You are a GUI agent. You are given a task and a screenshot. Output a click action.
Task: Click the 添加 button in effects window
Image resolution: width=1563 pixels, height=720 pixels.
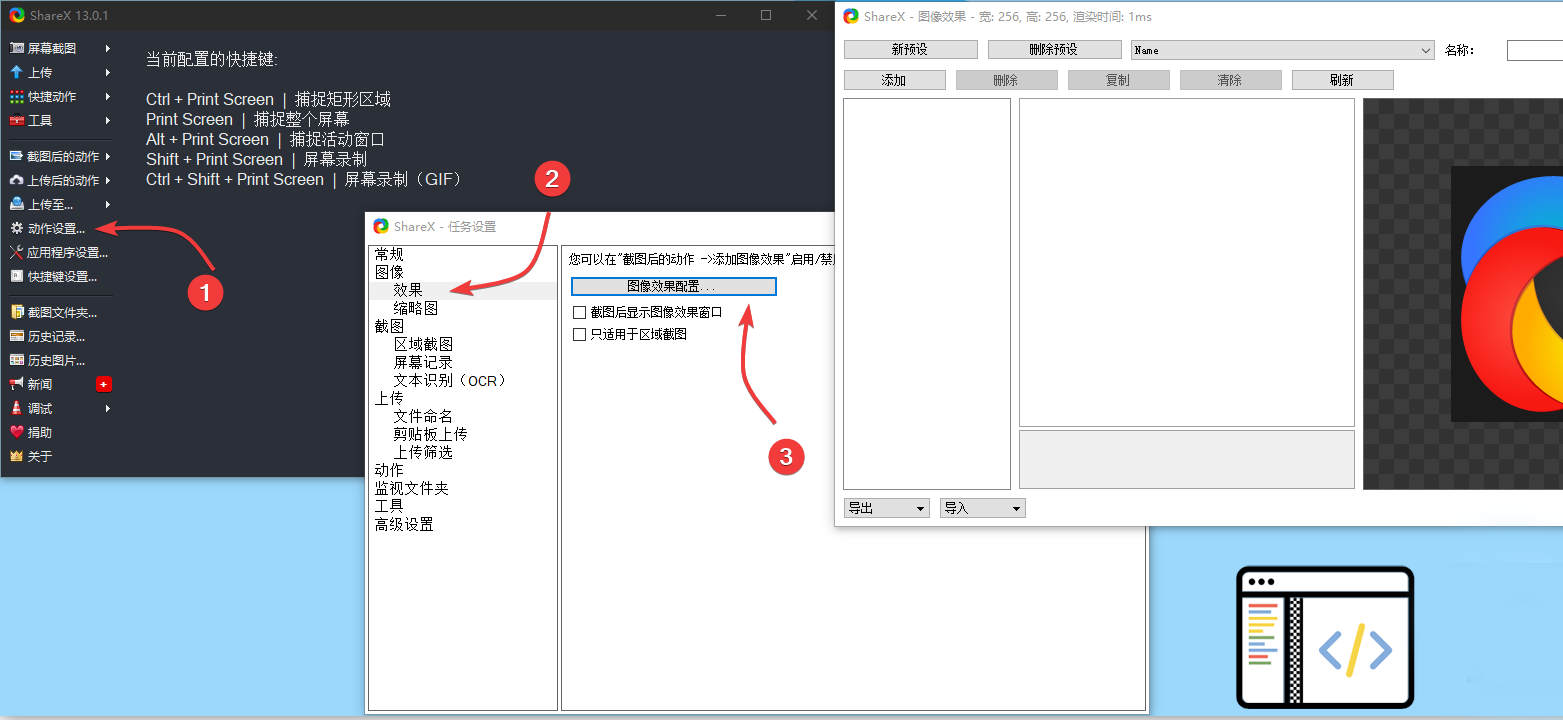coord(895,80)
